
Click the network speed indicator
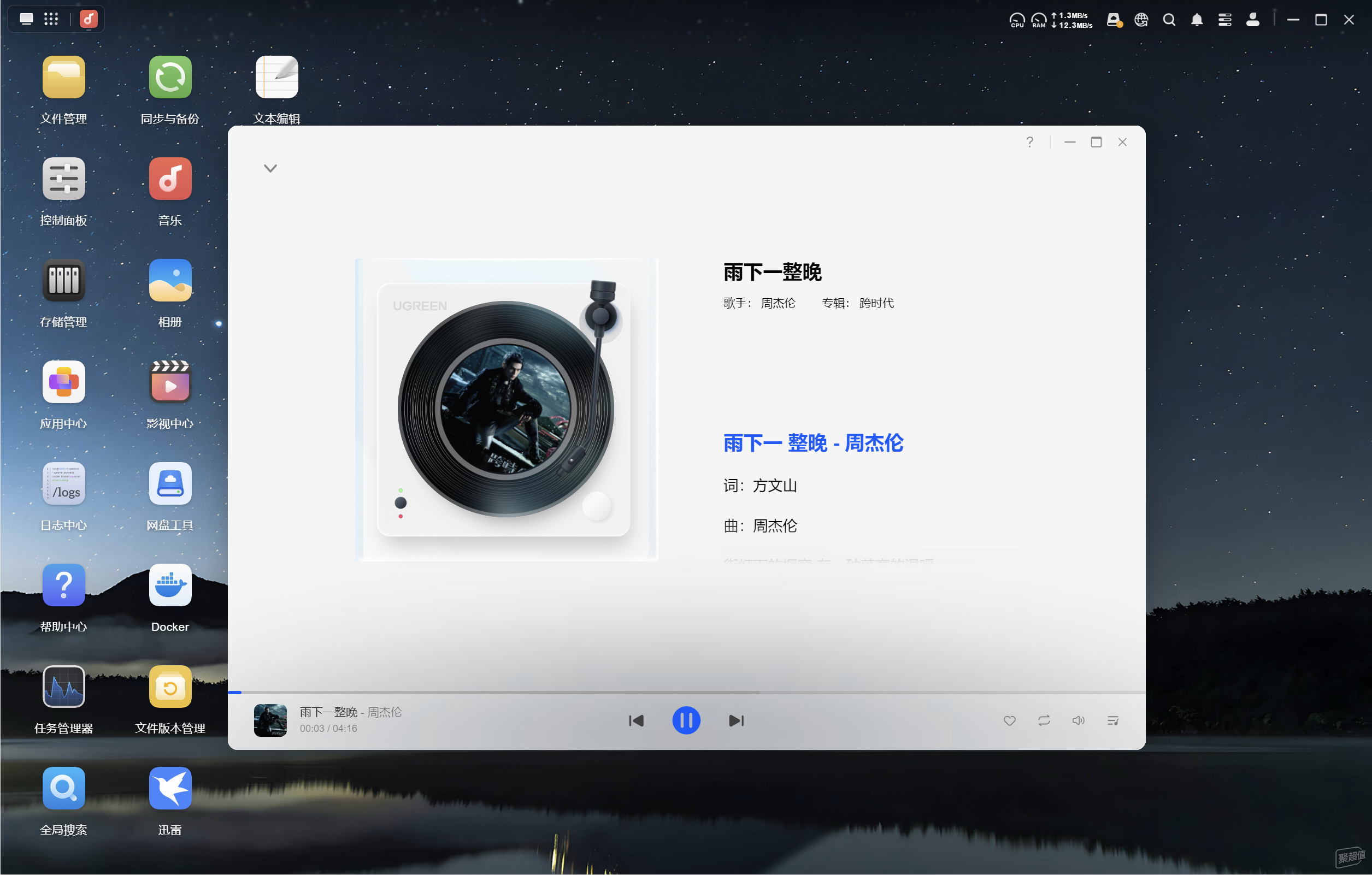coord(1071,21)
